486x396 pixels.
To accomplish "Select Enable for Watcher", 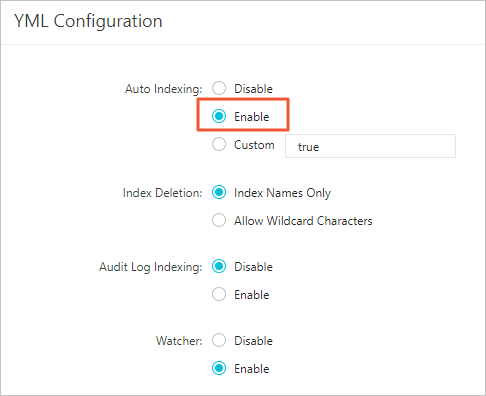I will click(x=219, y=368).
